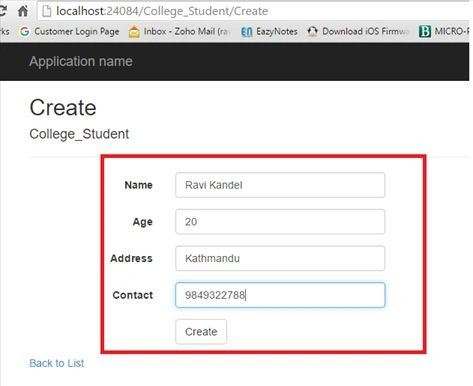This screenshot has width=473, height=386.
Task: Click the Application name navbar brand
Action: click(x=81, y=61)
